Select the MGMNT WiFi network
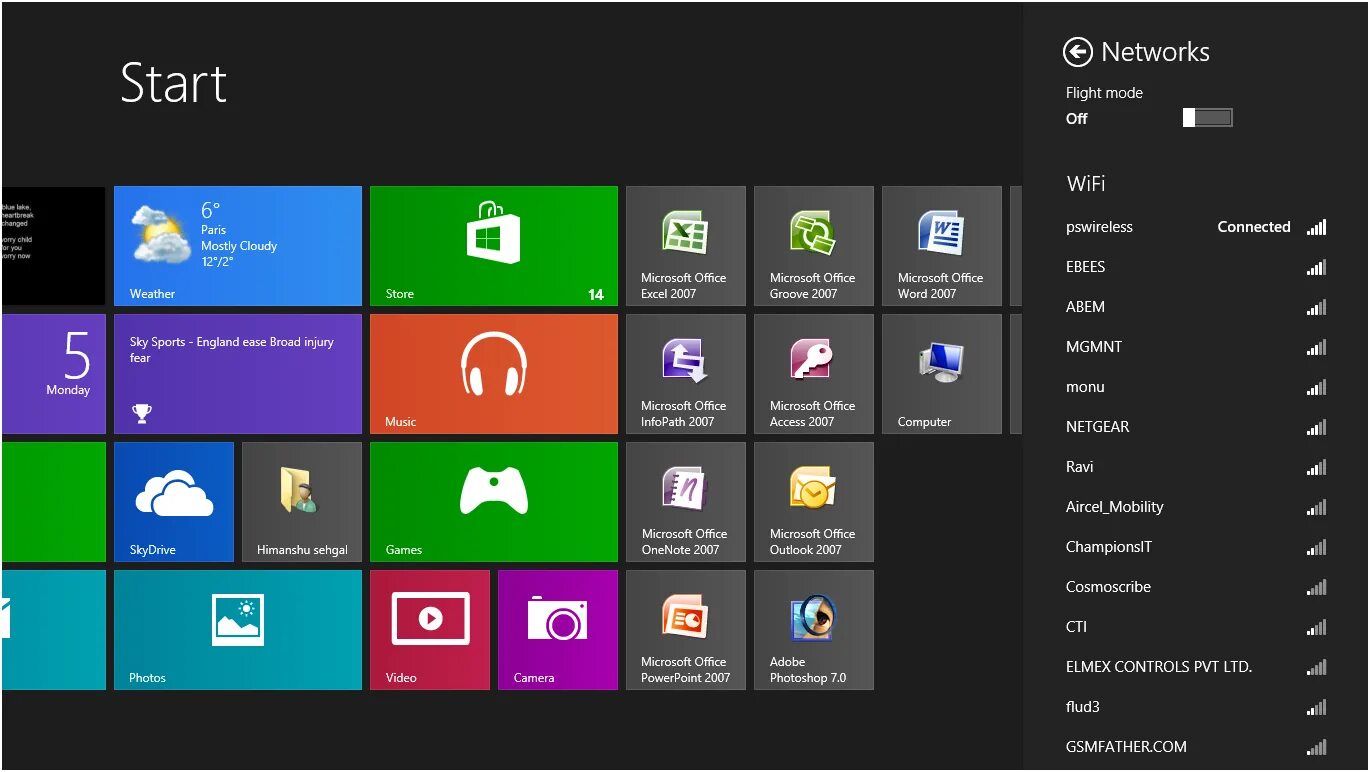The width and height of the screenshot is (1370, 772). [1196, 347]
